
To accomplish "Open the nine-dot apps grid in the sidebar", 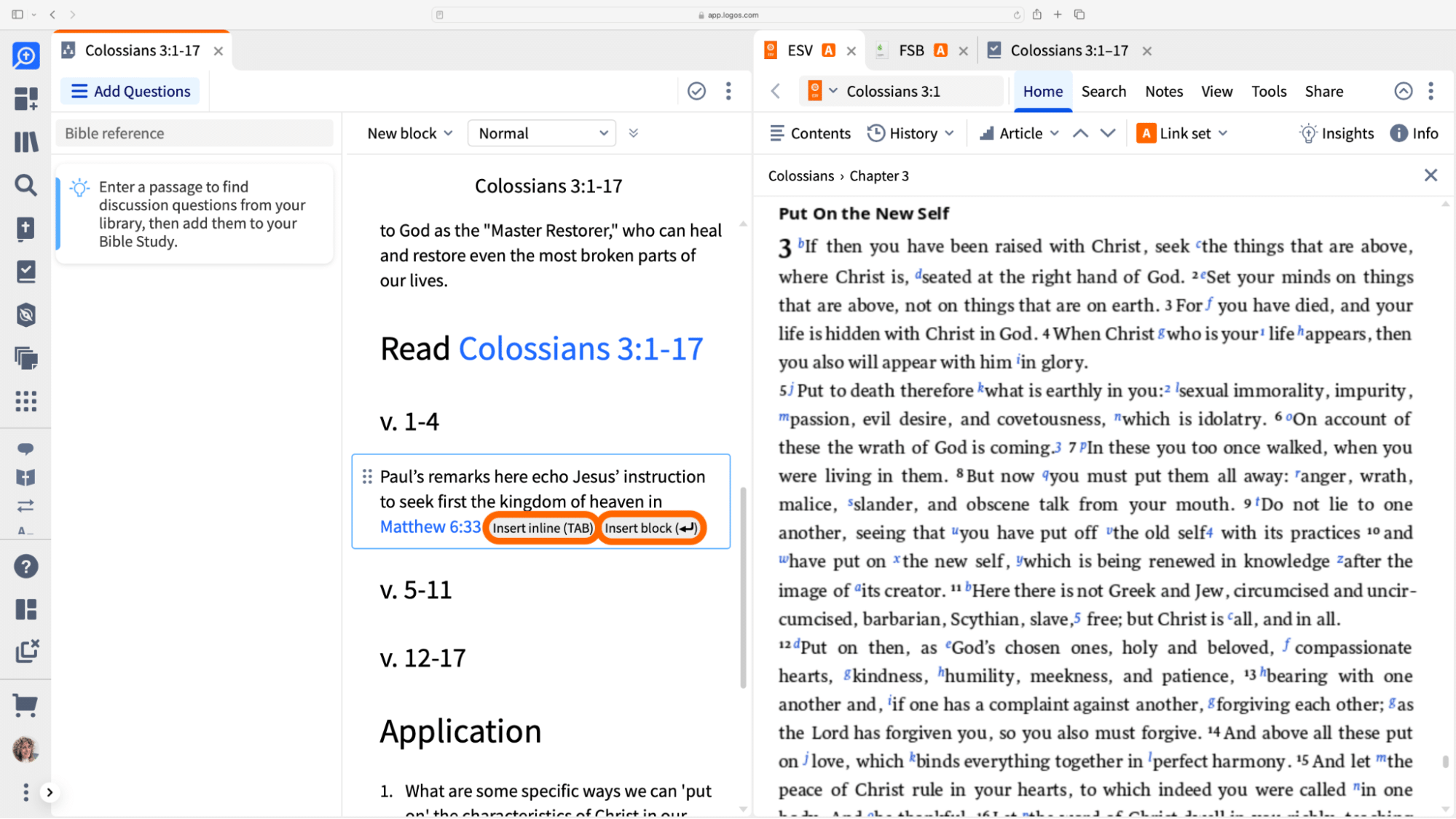I will pyautogui.click(x=25, y=401).
